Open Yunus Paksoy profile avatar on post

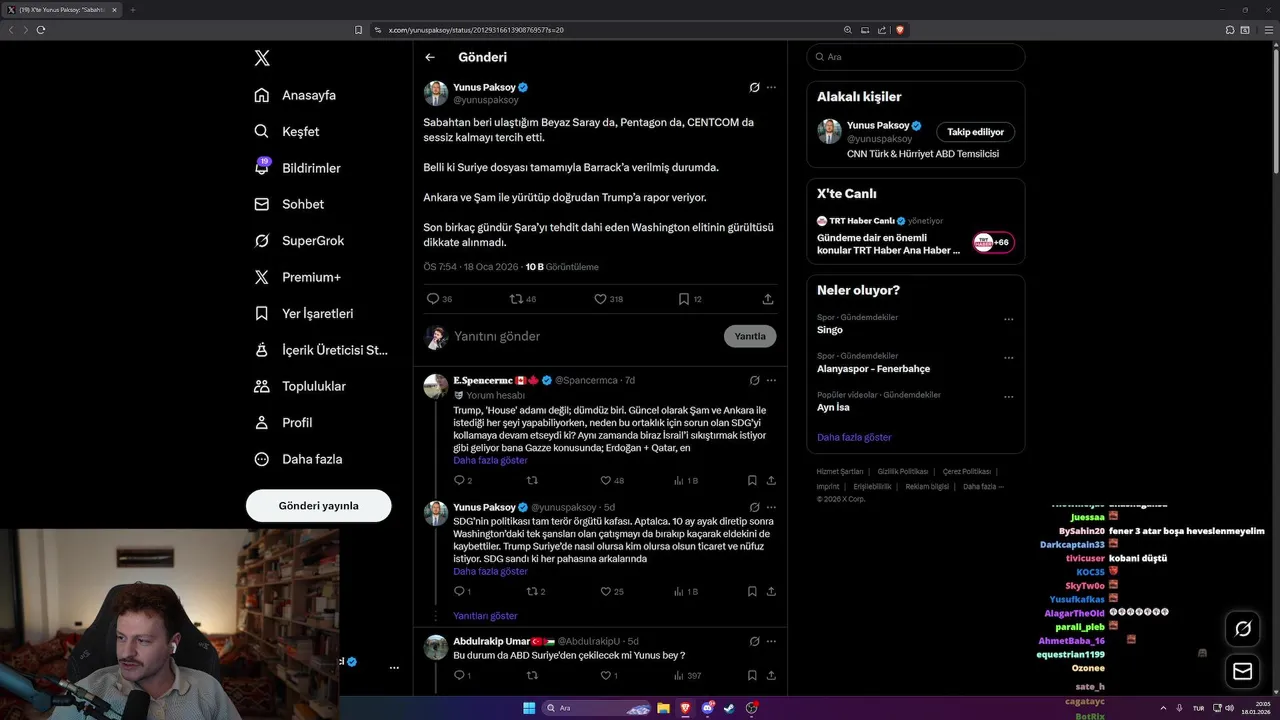tap(436, 93)
